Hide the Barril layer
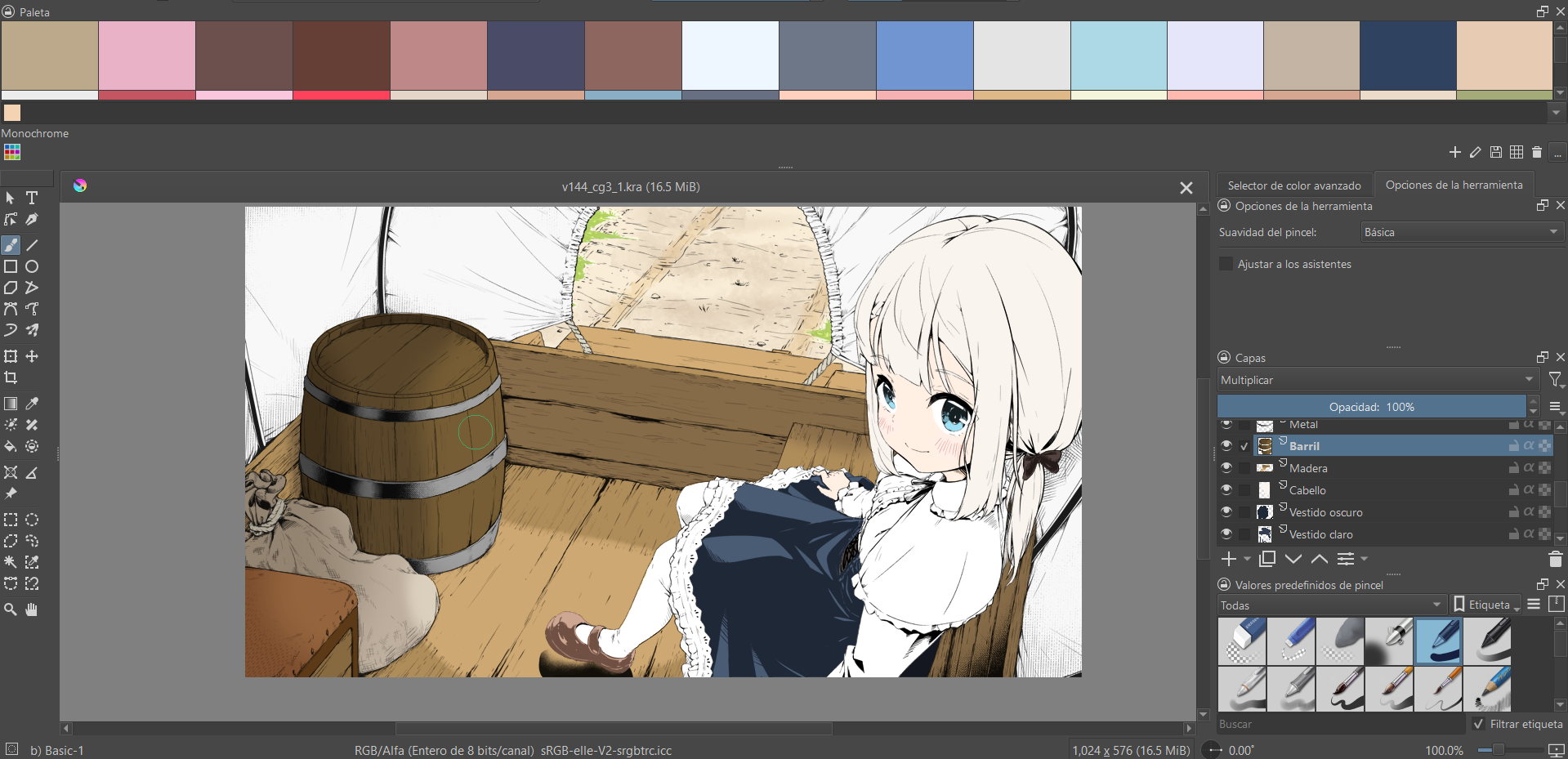Screen dimensions: 1568x759 pyautogui.click(x=1226, y=445)
